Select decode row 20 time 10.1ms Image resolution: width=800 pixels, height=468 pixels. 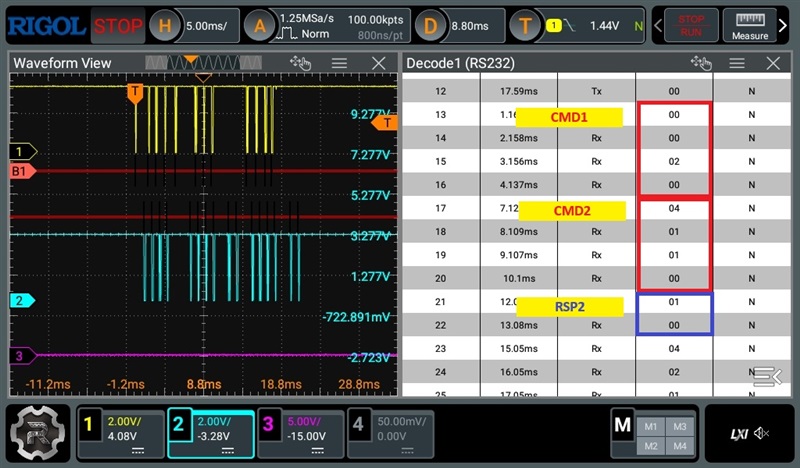coord(596,279)
